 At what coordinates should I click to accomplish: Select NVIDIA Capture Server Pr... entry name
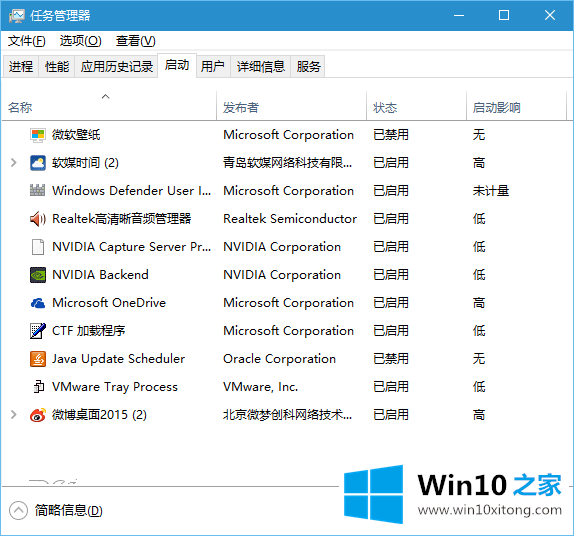[131, 247]
